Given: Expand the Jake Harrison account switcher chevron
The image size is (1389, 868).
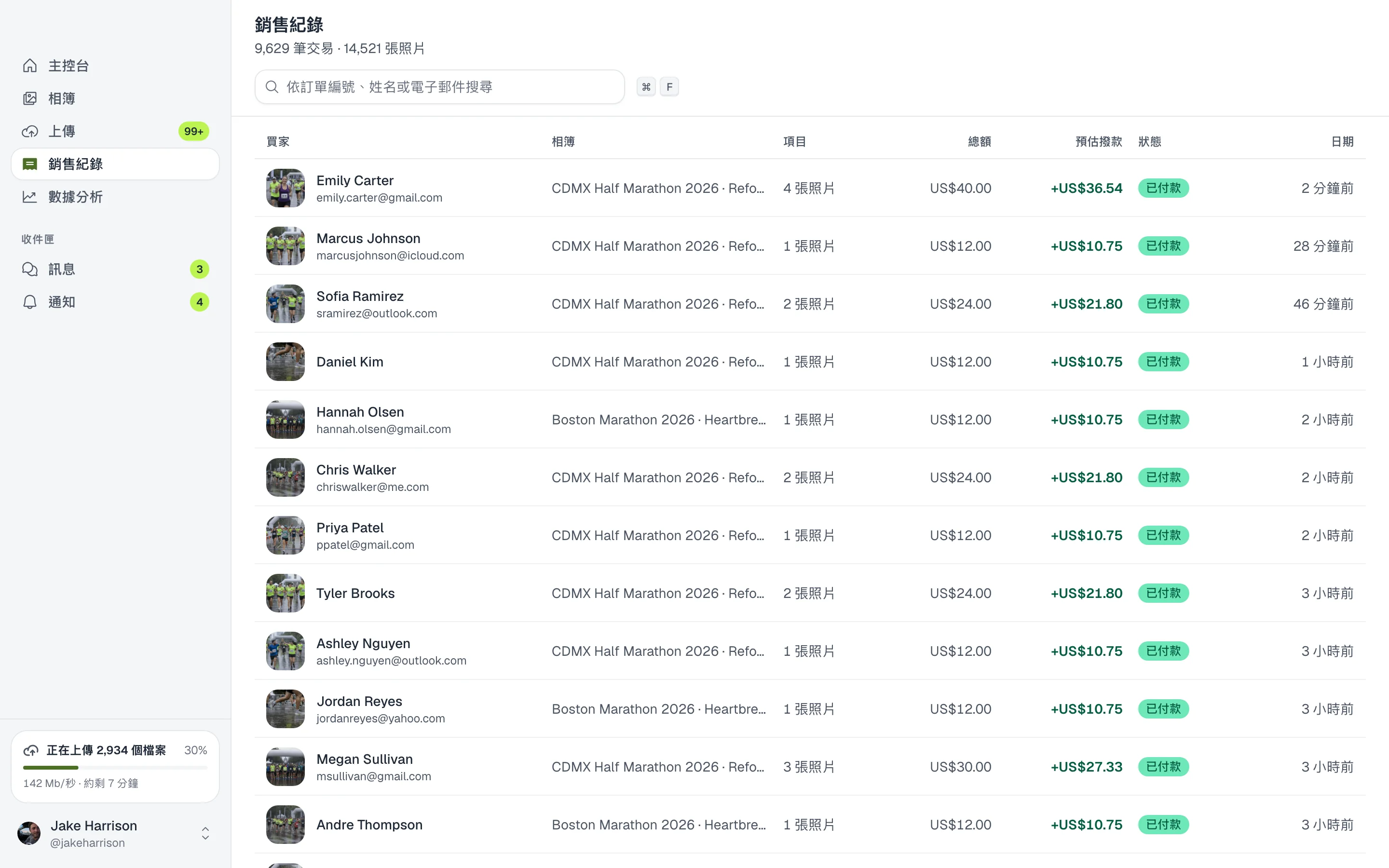Looking at the screenshot, I should click(x=205, y=833).
